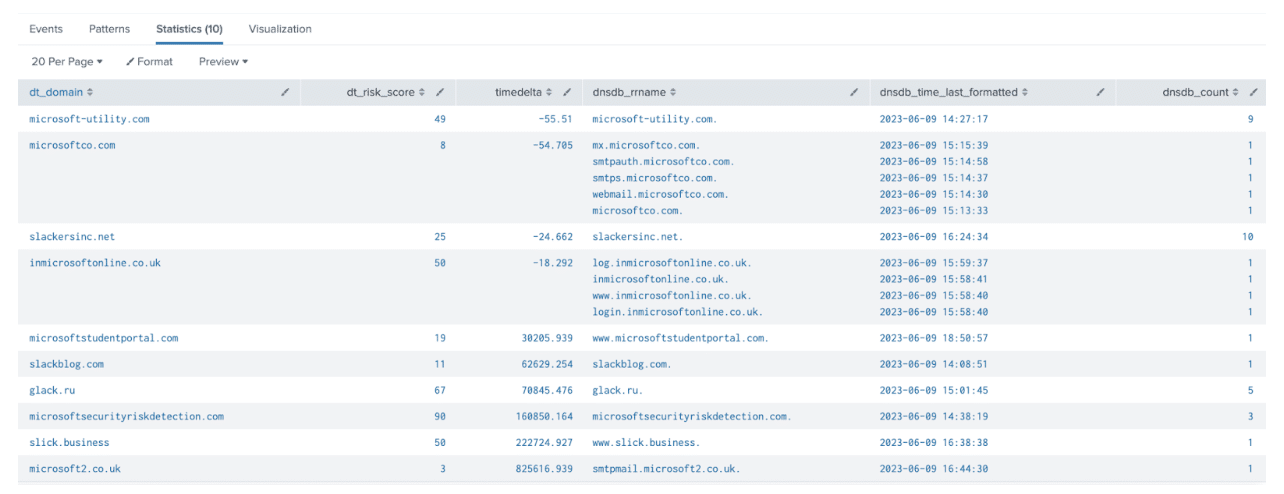Click pencil edit icon for dnsdb_rrname column

(x=854, y=92)
